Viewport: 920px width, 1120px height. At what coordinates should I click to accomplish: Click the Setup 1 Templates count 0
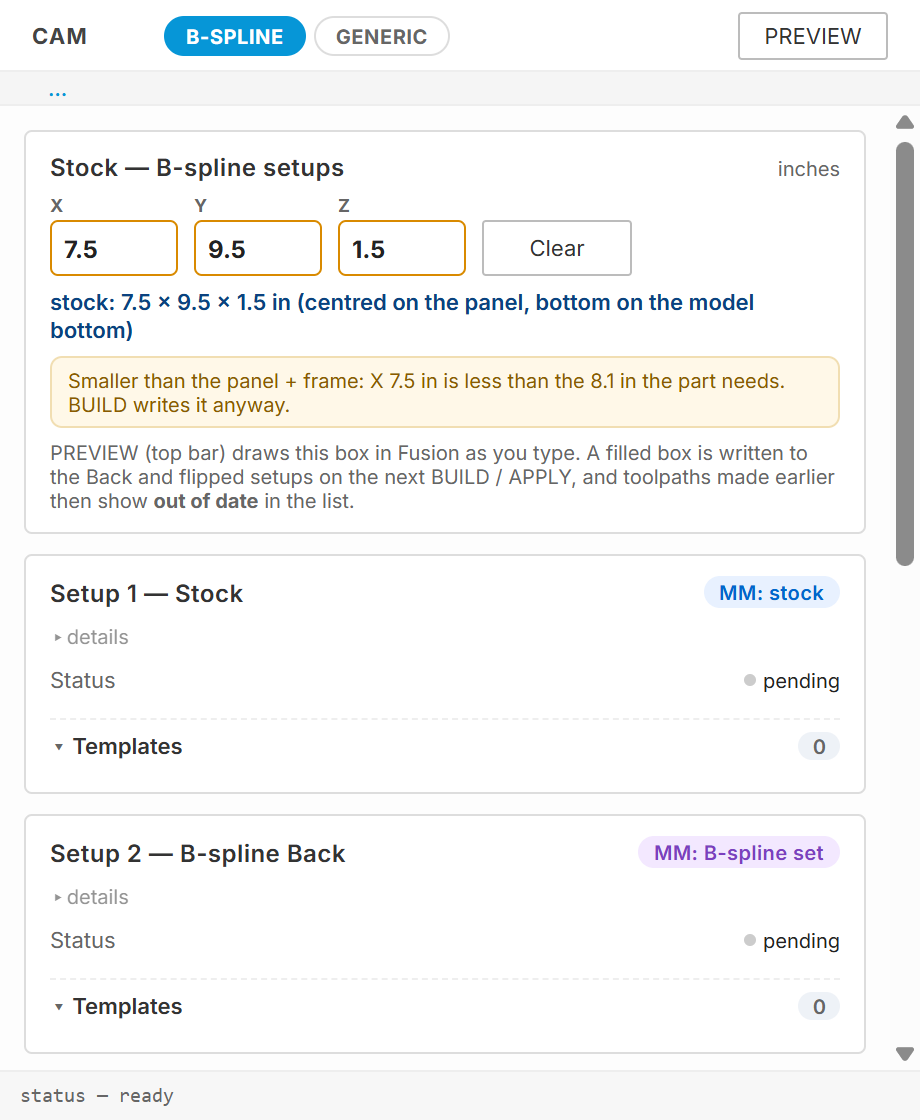pyautogui.click(x=819, y=746)
